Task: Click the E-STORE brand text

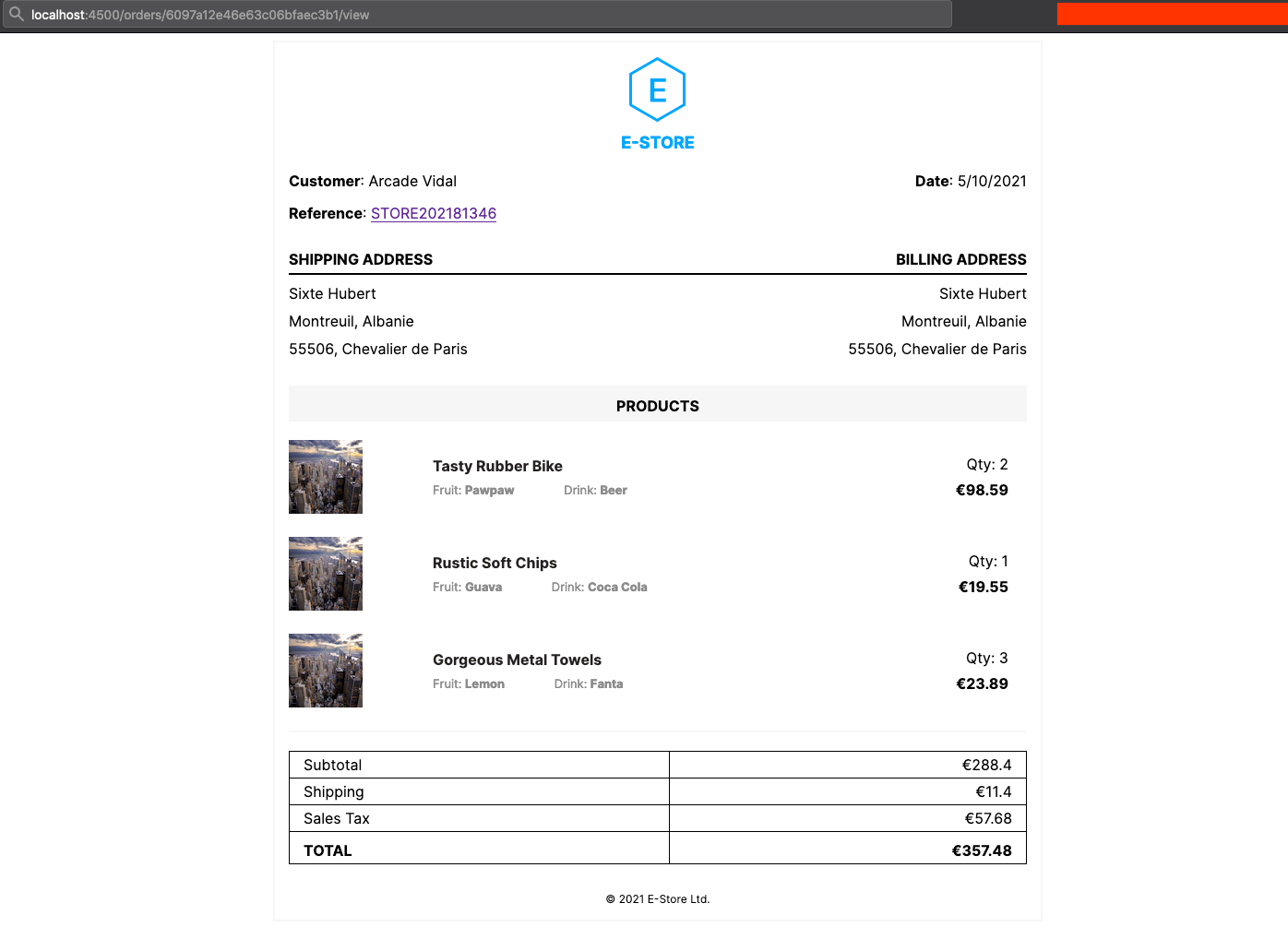Action: click(658, 142)
